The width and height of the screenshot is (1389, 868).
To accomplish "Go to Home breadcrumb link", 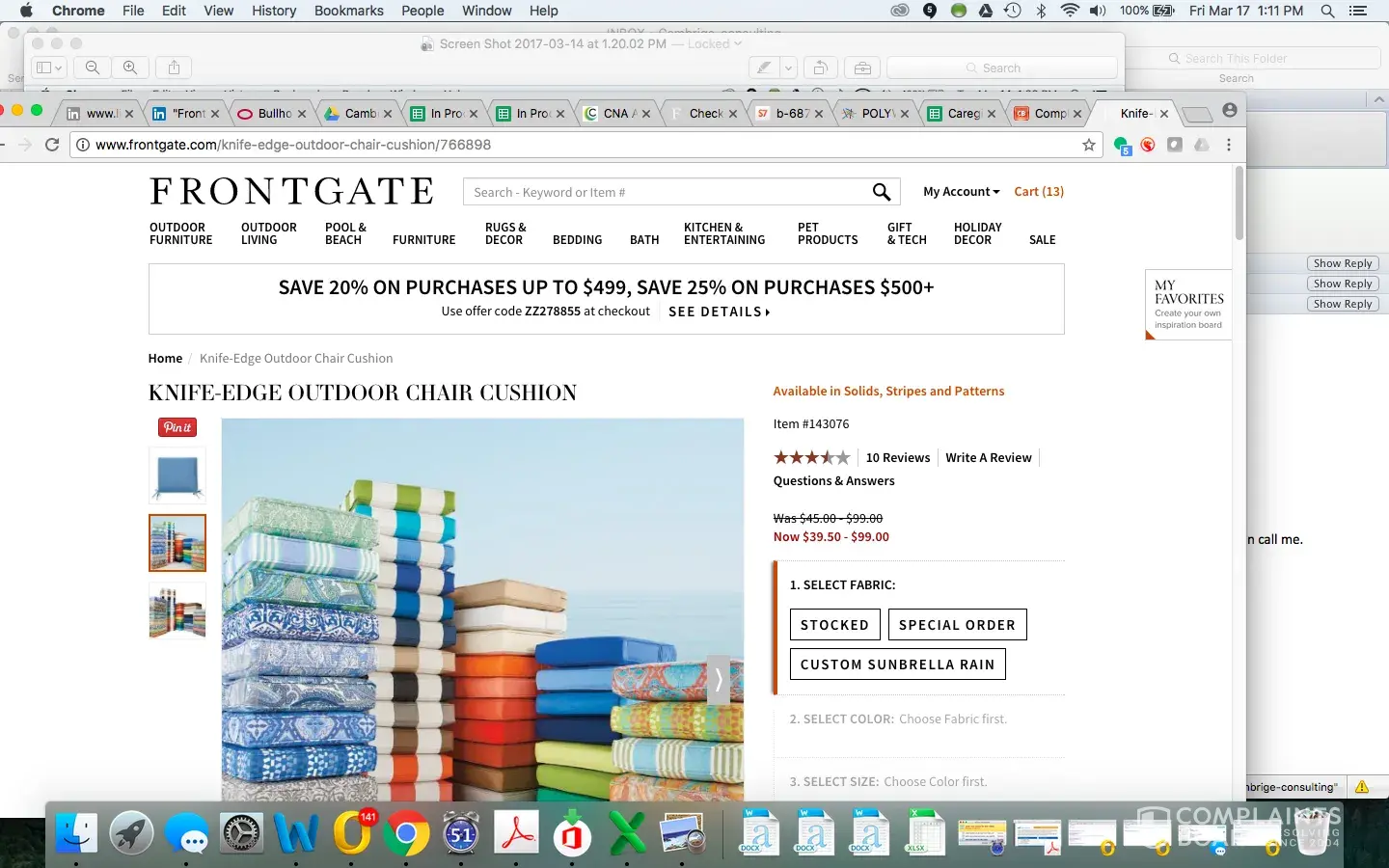I will (x=165, y=359).
